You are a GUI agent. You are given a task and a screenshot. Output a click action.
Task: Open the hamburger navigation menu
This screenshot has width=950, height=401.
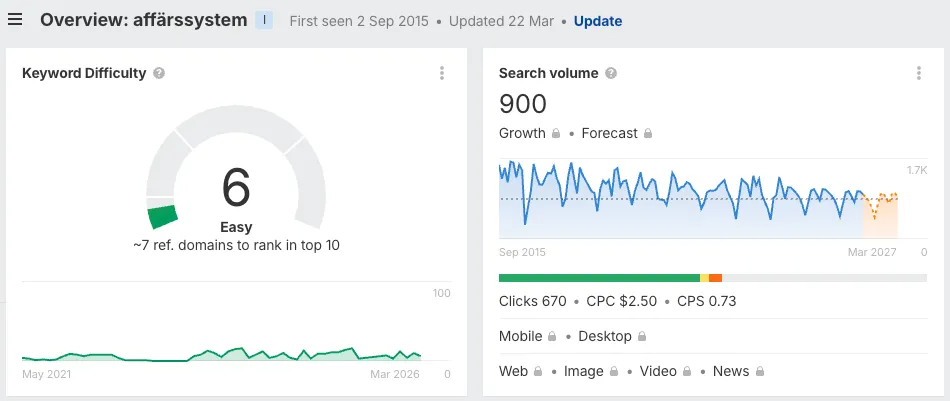pos(15,20)
